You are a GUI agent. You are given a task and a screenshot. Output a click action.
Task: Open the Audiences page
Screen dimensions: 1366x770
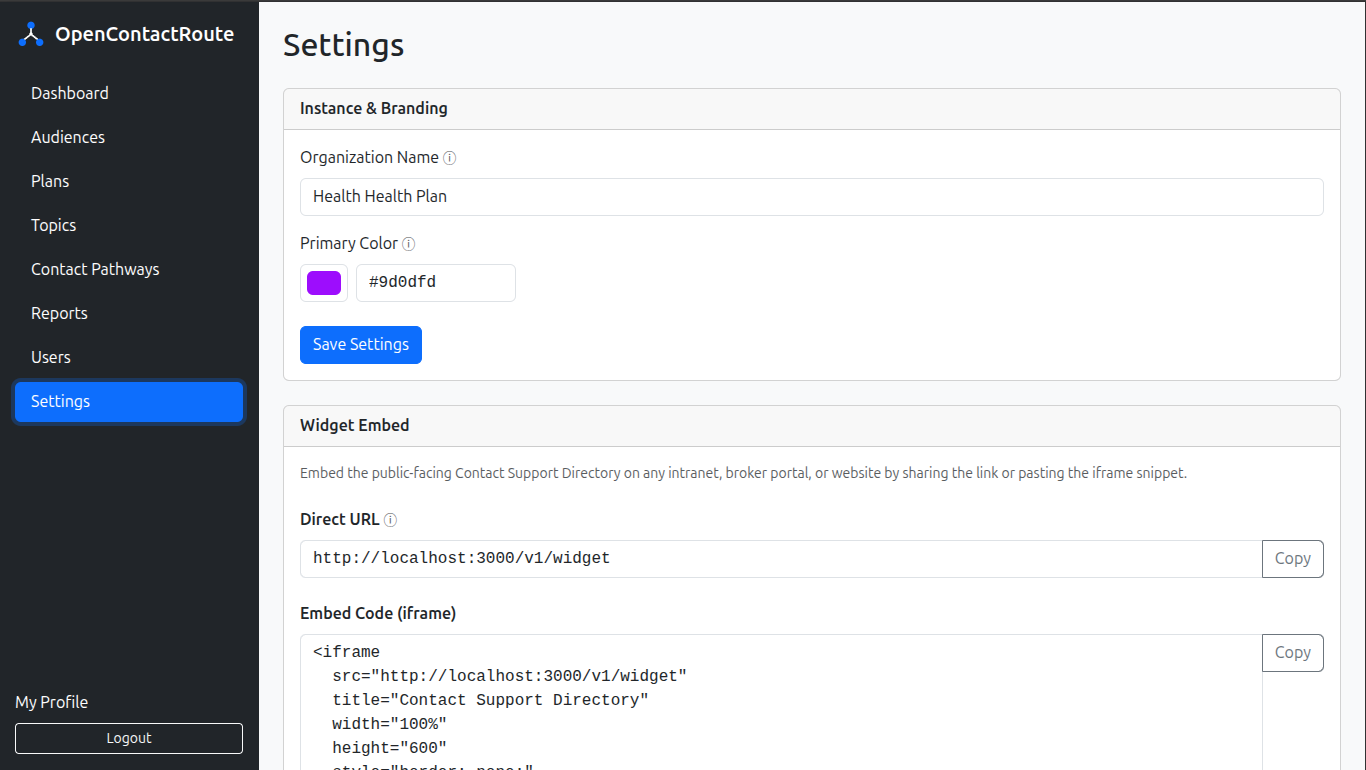coord(67,137)
